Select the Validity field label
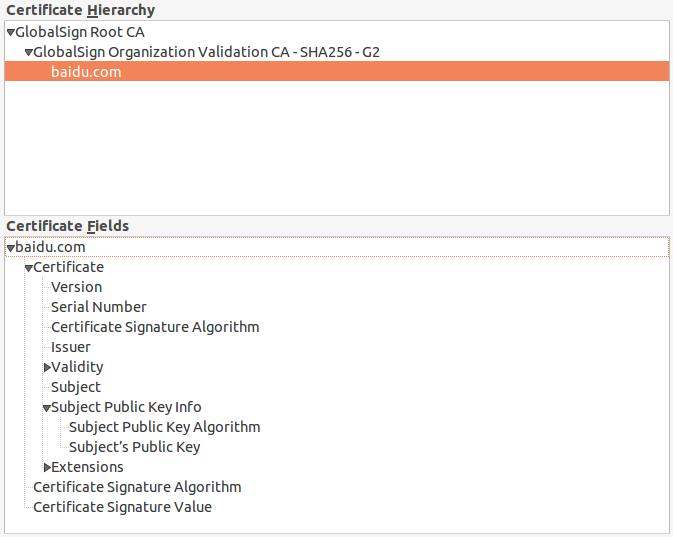The height and width of the screenshot is (537, 673). [x=78, y=367]
